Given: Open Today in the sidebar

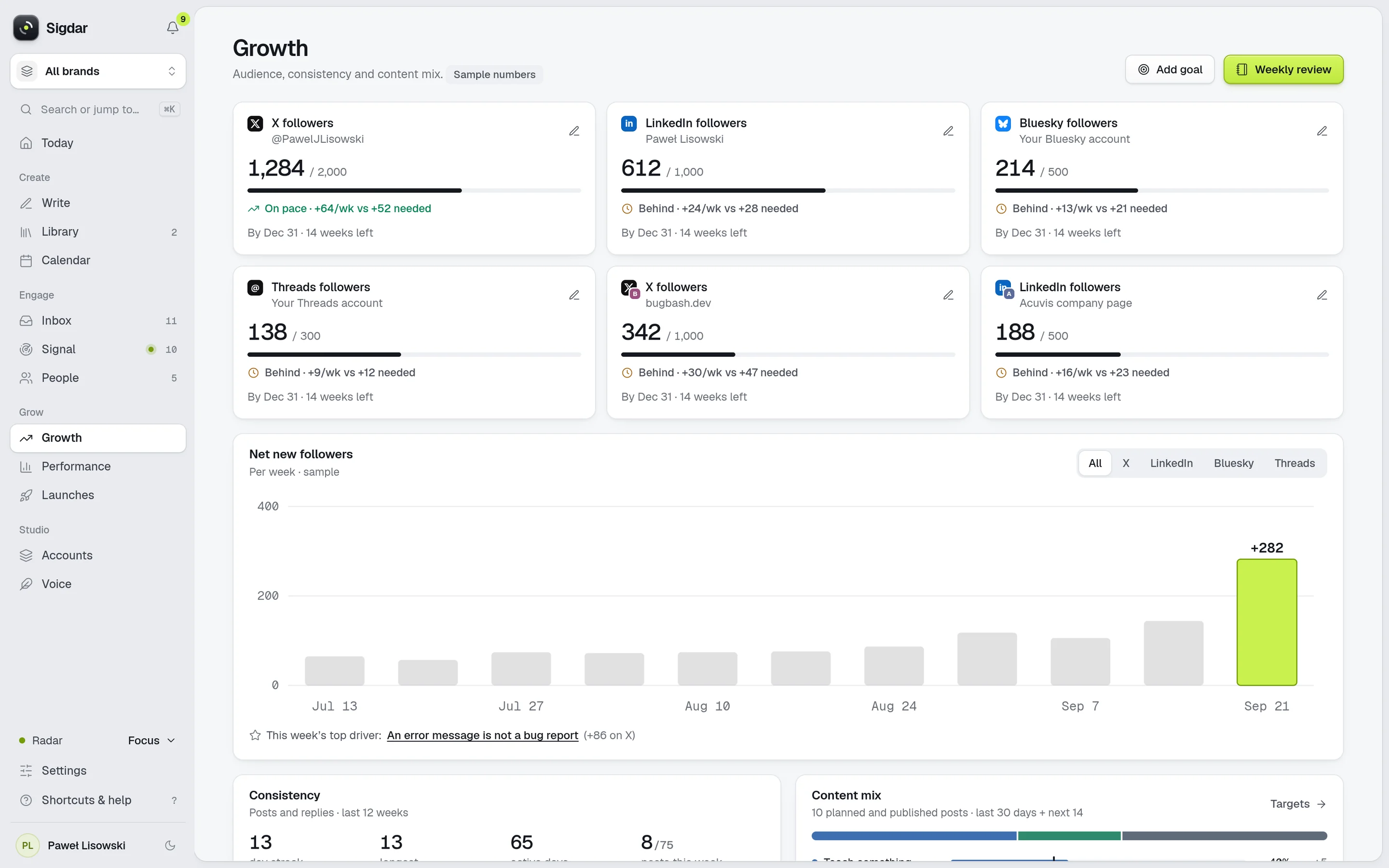Looking at the screenshot, I should pos(98,143).
